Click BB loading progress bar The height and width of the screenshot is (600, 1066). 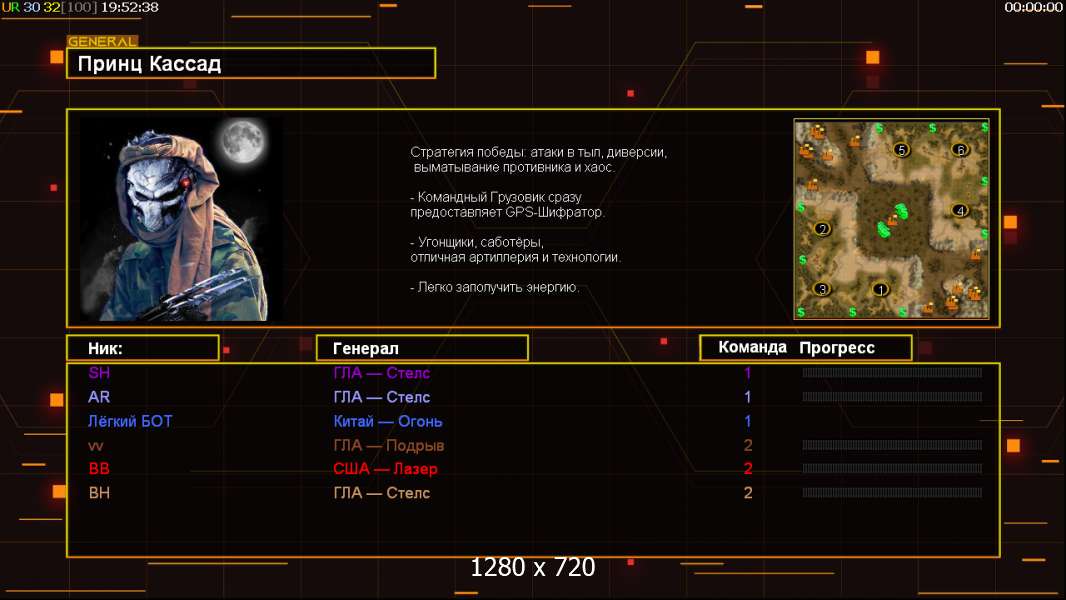(x=892, y=469)
